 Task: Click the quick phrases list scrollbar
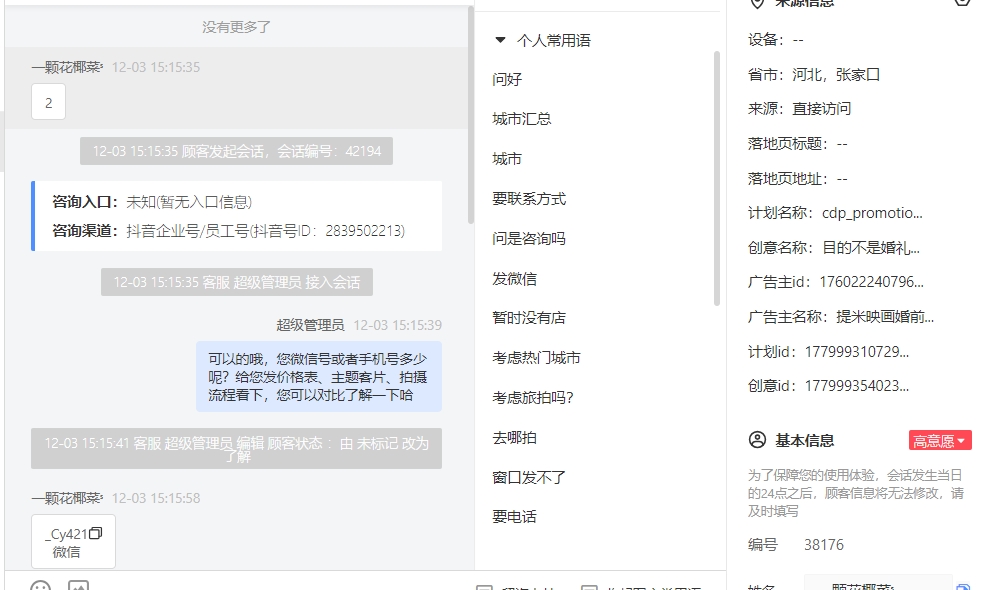[717, 178]
